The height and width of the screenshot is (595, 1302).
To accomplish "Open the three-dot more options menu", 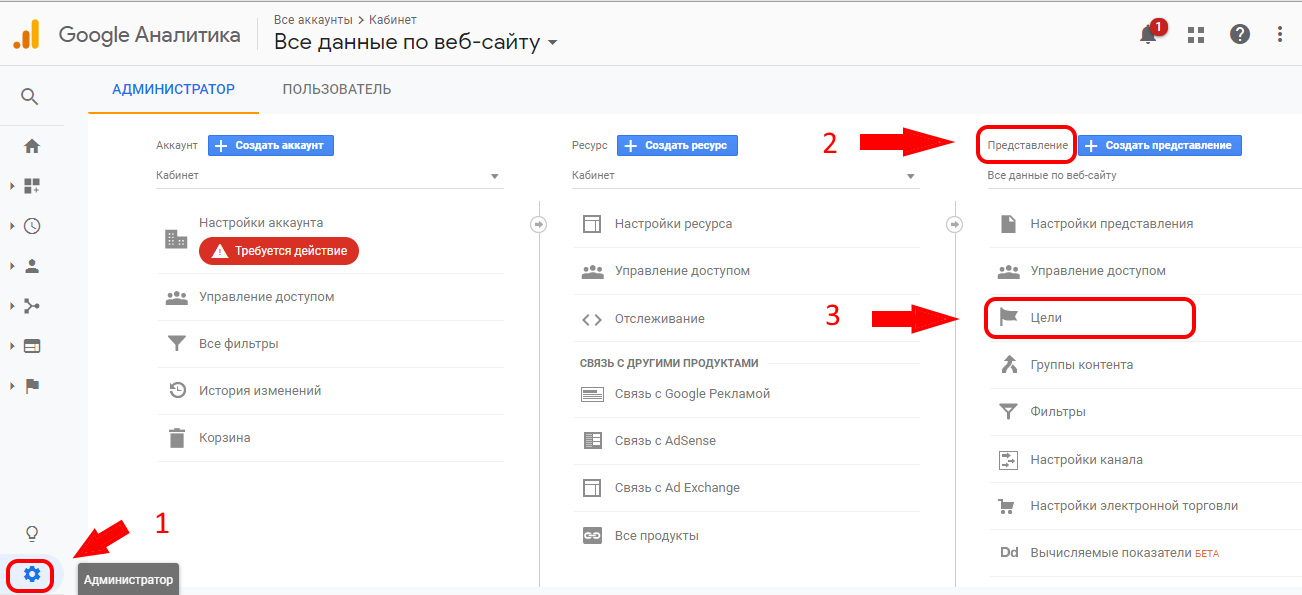I will (1280, 35).
